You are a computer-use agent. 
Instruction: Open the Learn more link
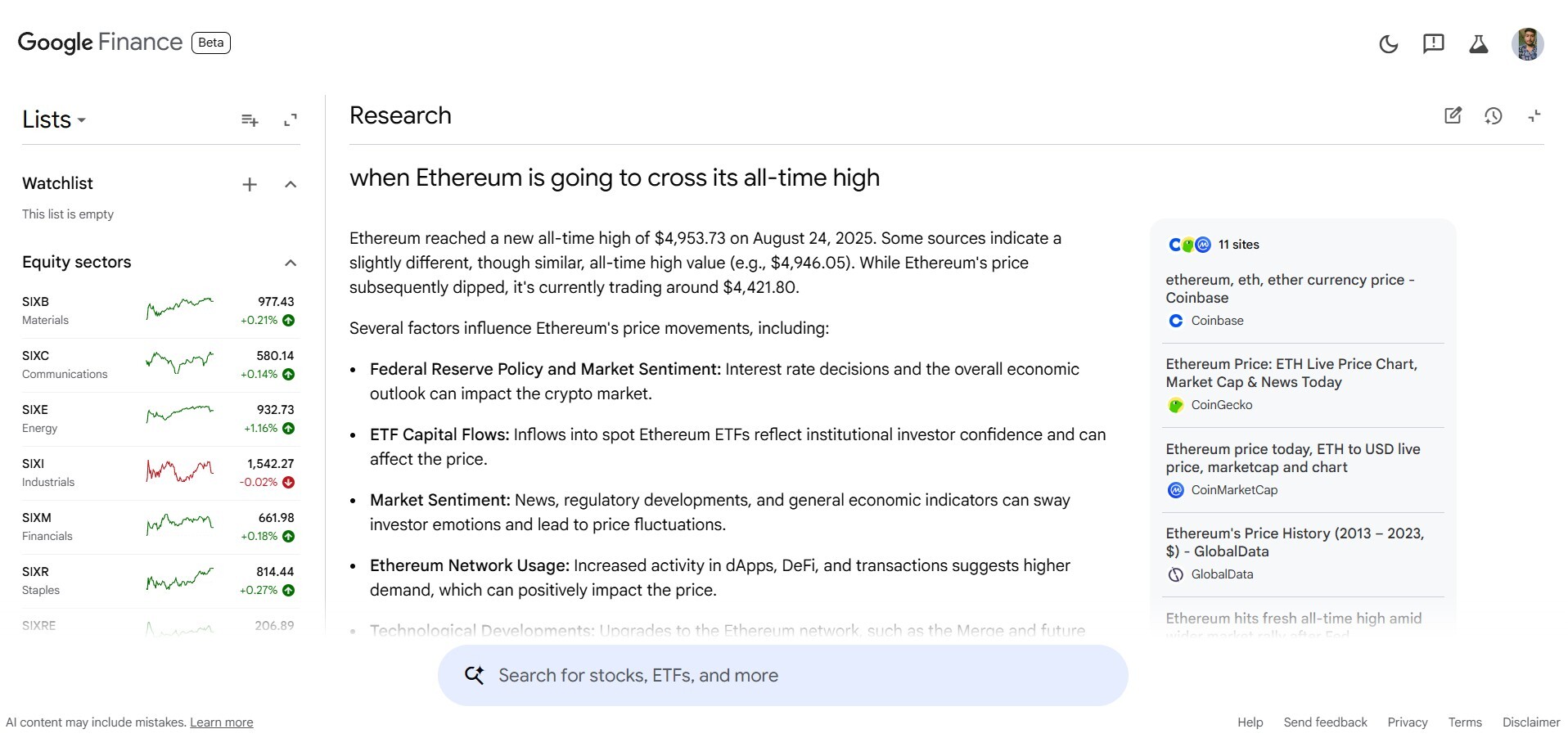[221, 722]
